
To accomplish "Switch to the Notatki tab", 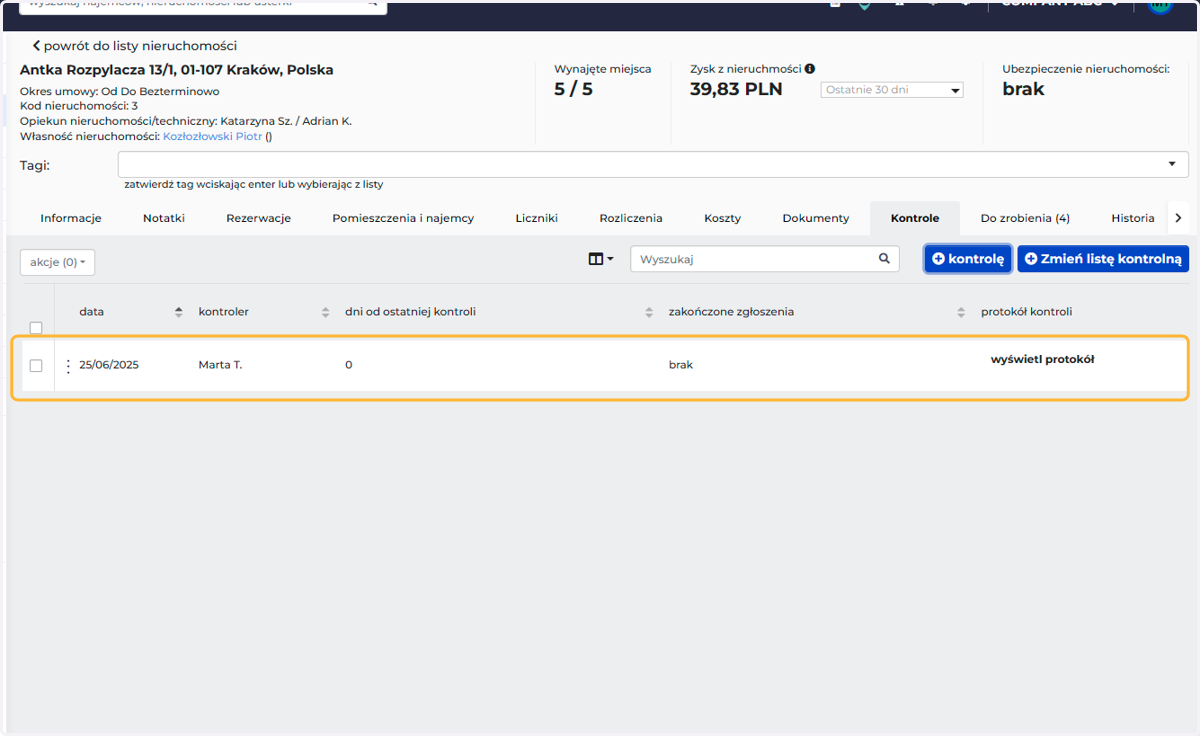I will coord(164,218).
